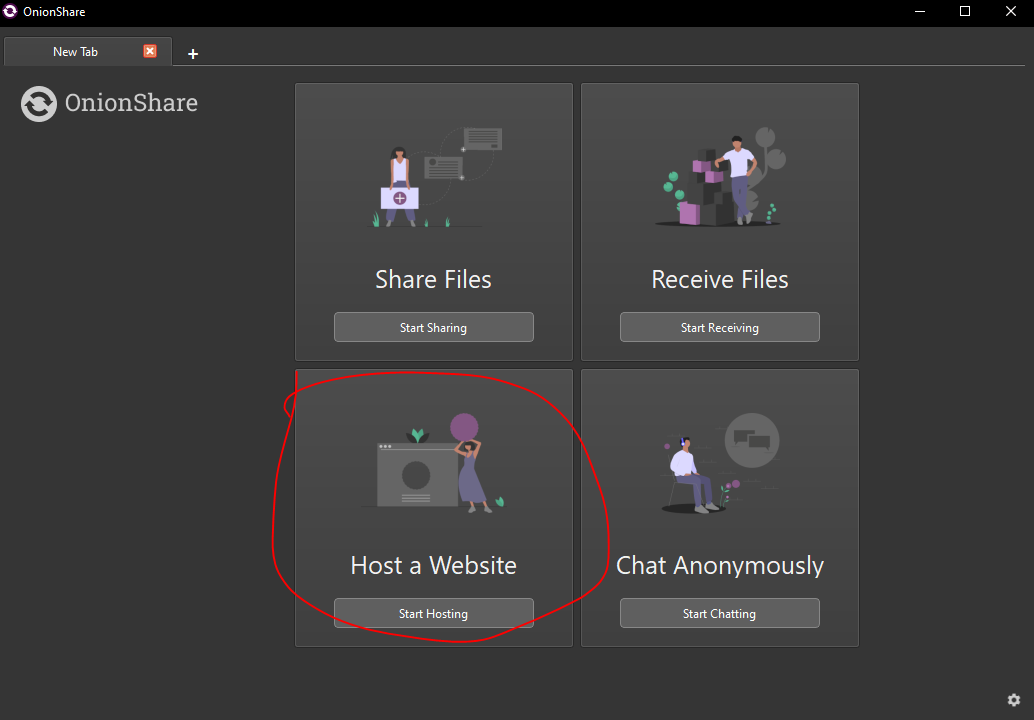
Task: Close the New Tab with red X
Action: [x=150, y=51]
